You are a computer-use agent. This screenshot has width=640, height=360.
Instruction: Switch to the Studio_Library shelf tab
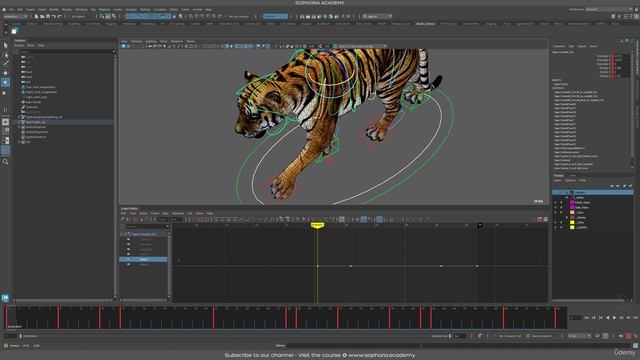(x=425, y=24)
